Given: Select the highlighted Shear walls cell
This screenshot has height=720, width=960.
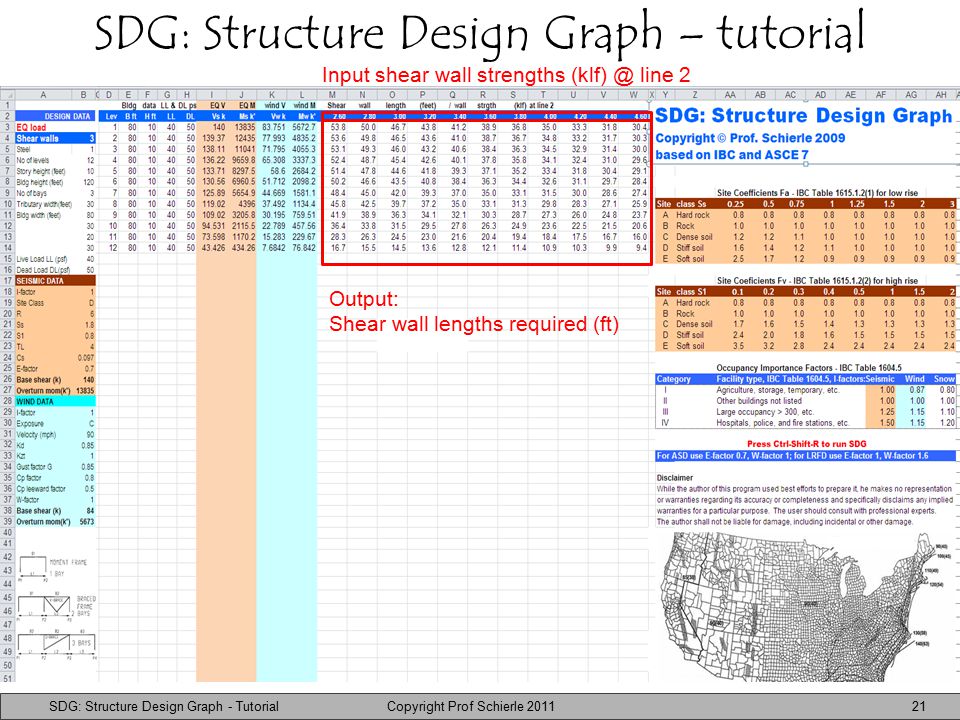Looking at the screenshot, I should point(55,138).
